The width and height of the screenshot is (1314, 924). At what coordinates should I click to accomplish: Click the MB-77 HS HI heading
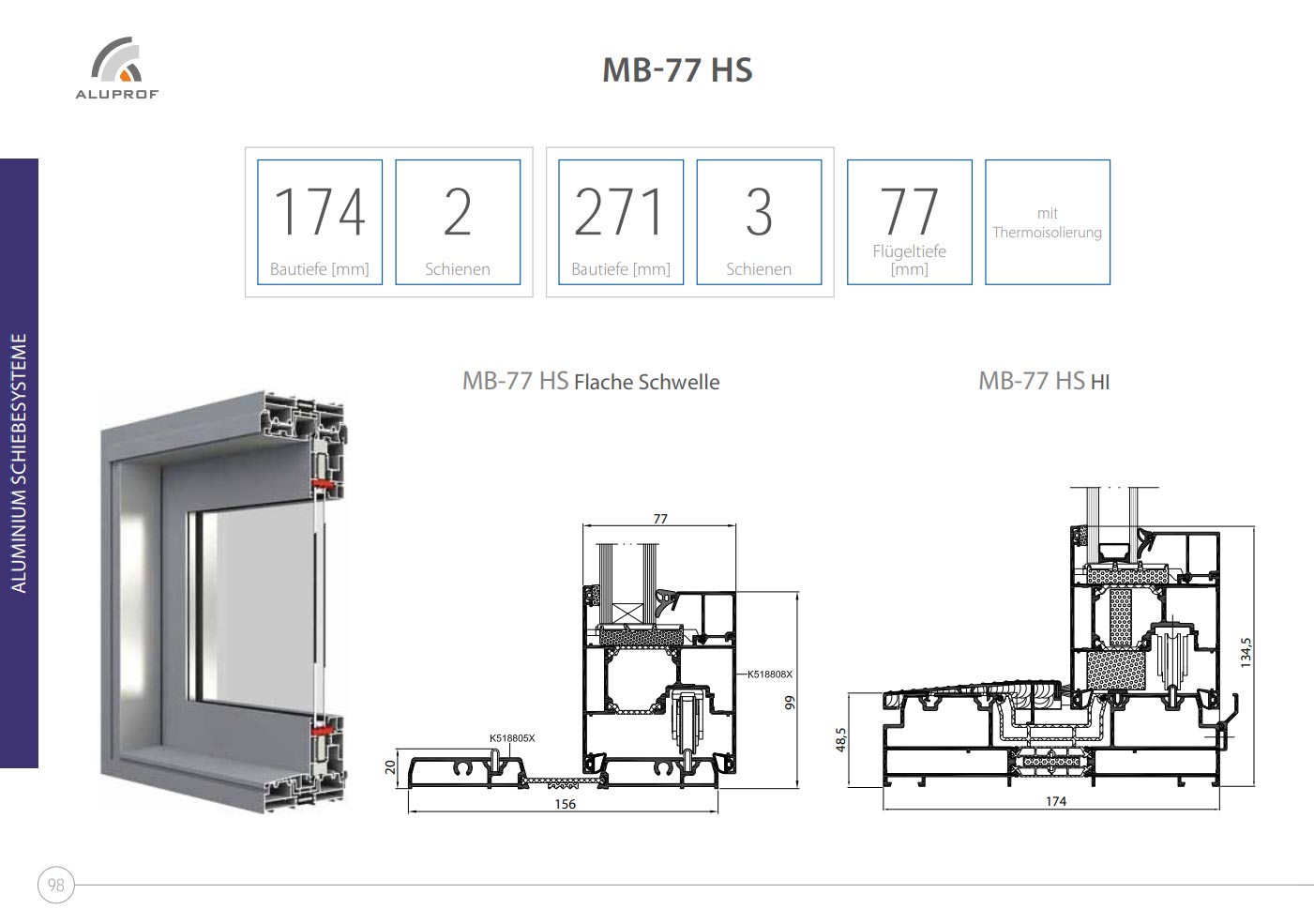1044,381
